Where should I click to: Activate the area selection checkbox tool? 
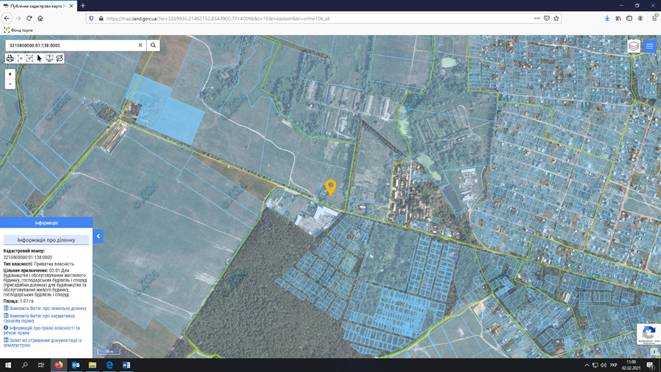pos(30,58)
